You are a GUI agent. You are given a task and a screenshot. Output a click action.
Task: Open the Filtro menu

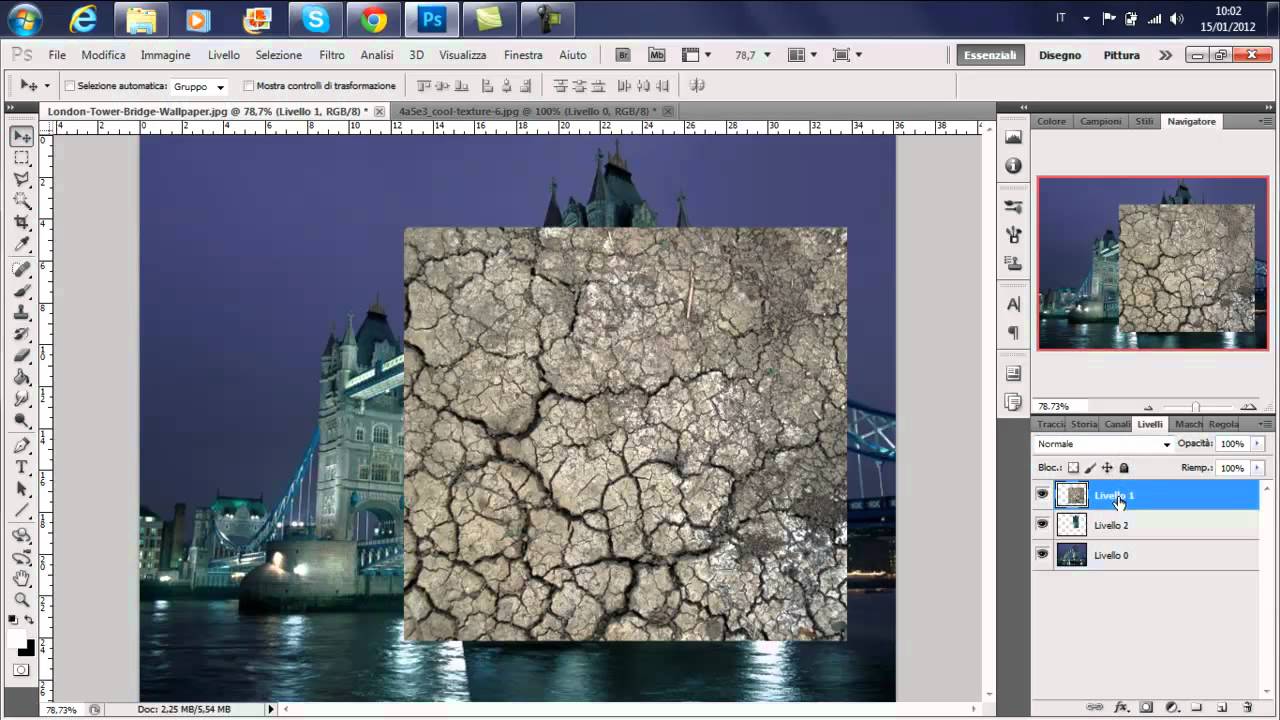(x=332, y=55)
